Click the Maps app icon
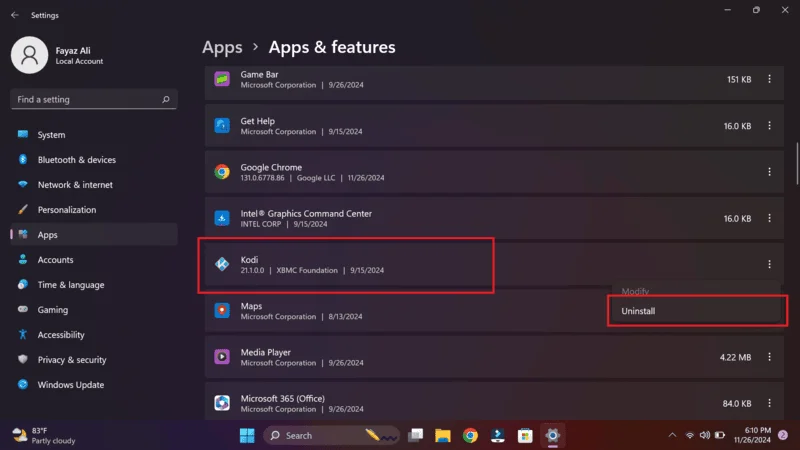This screenshot has width=800, height=450. (222, 311)
